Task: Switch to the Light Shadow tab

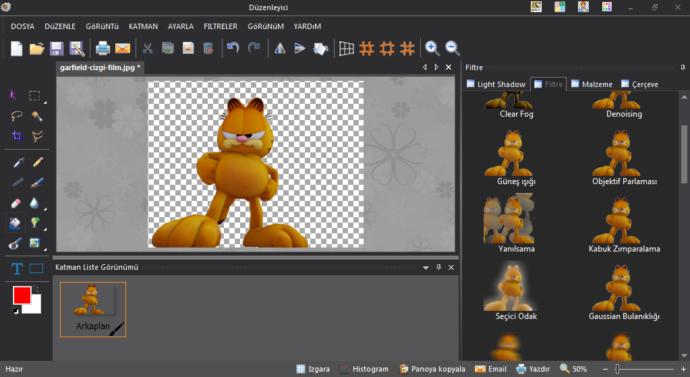Action: coord(496,84)
